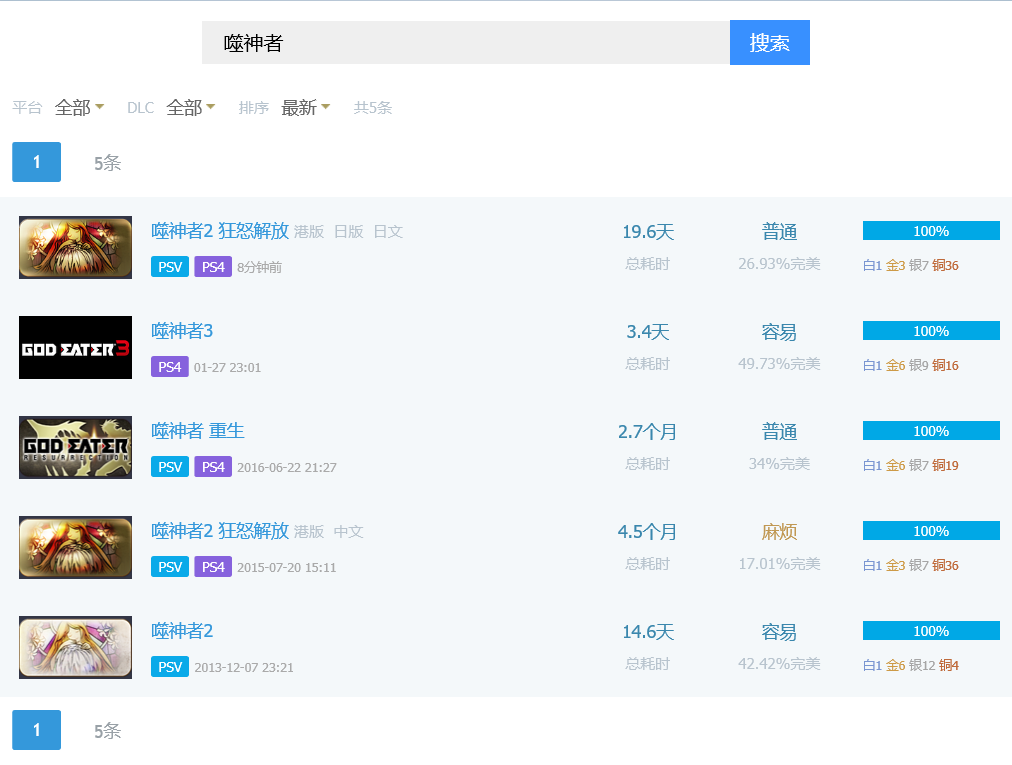
Task: Click the 42.42%完美 completion rate
Action: [x=779, y=664]
